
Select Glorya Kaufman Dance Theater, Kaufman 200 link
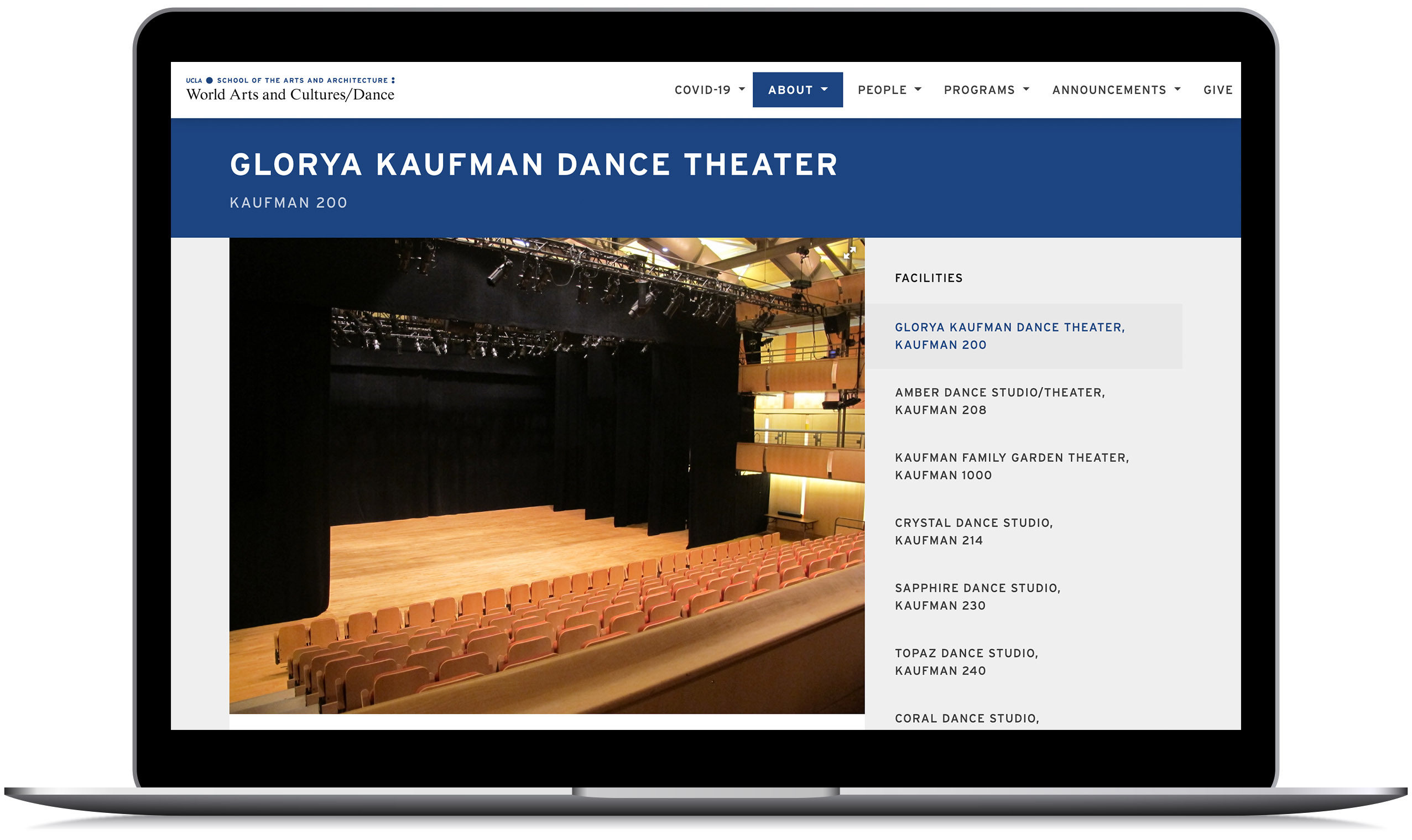pos(1023,336)
